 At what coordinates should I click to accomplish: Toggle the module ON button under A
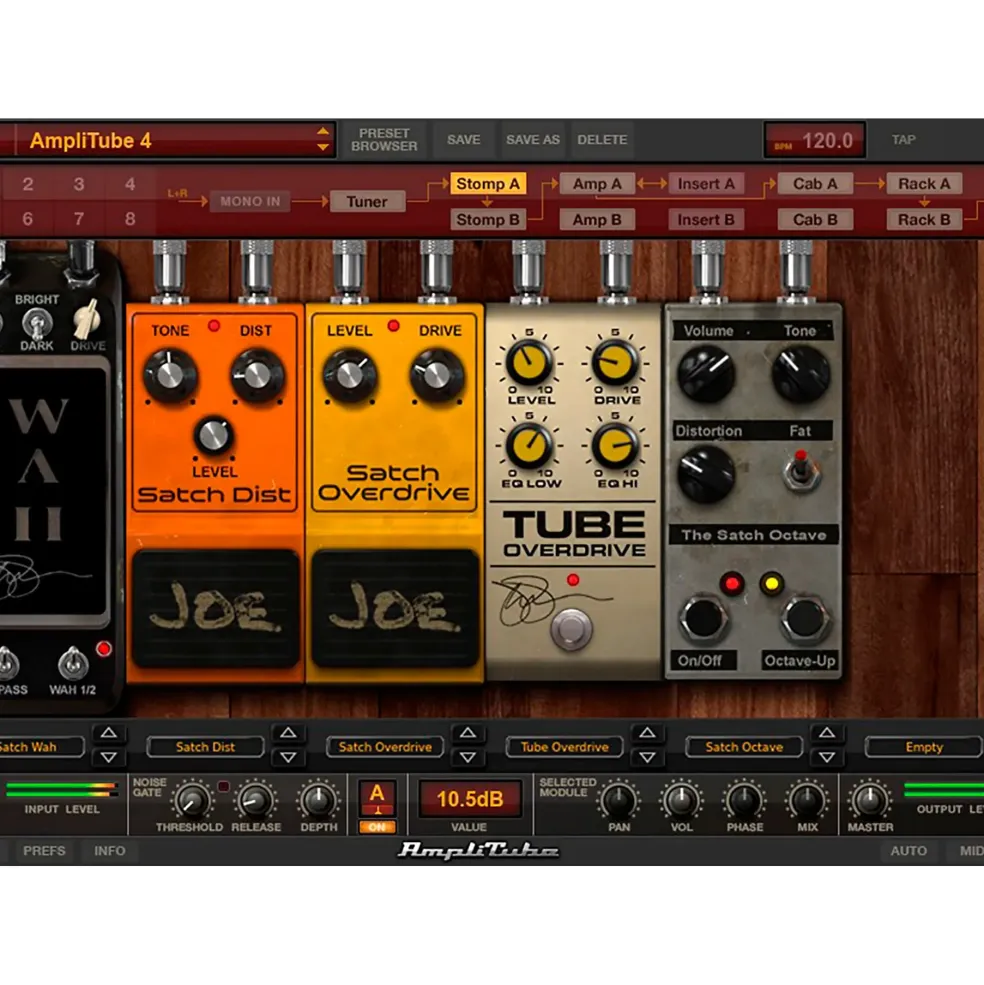click(377, 827)
